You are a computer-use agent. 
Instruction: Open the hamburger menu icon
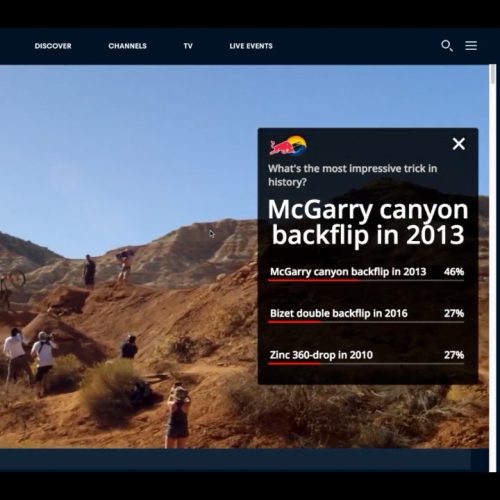coord(471,45)
